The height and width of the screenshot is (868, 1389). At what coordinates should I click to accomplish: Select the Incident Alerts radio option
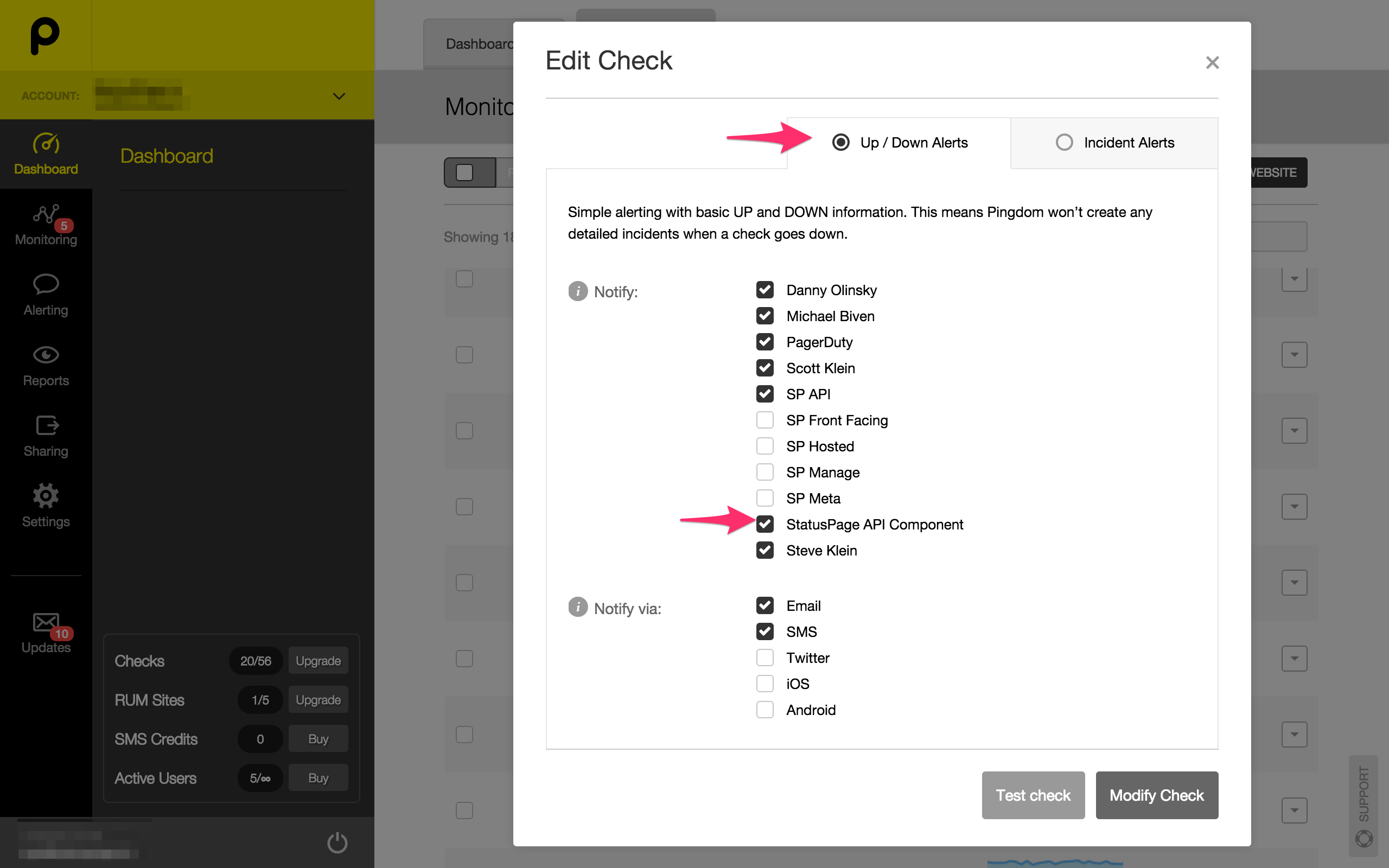[x=1064, y=142]
